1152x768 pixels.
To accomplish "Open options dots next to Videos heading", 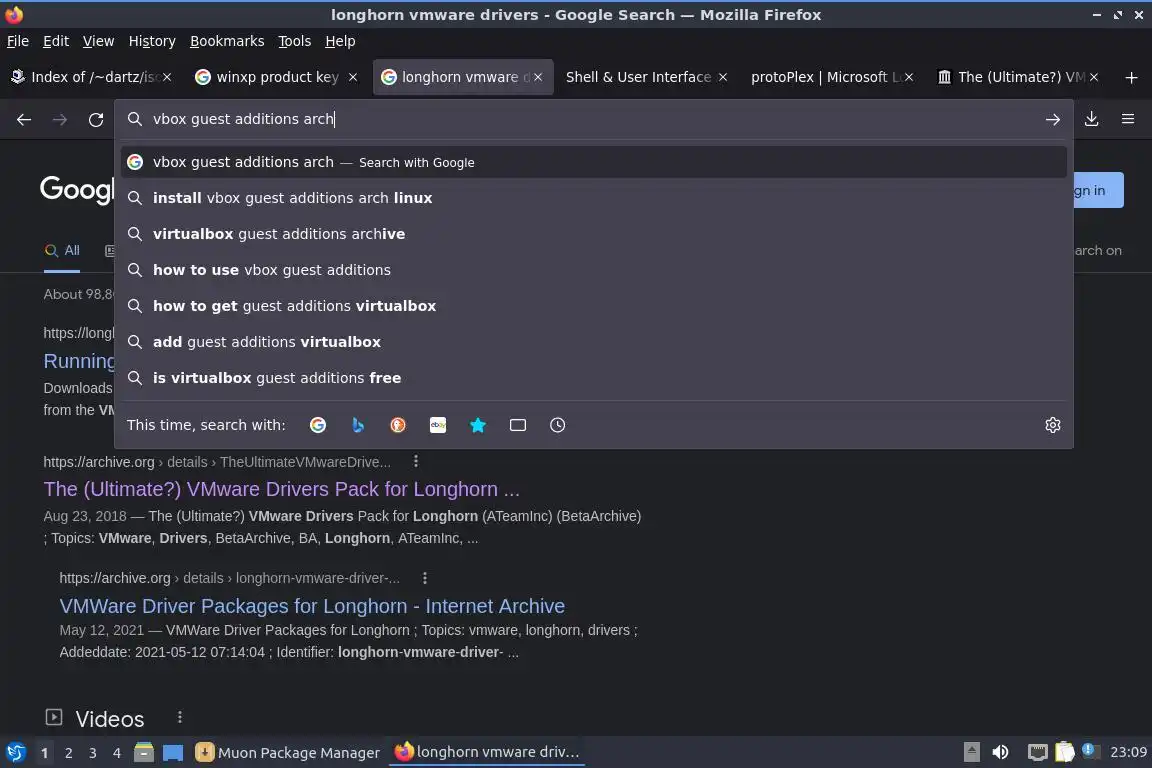I will 180,717.
